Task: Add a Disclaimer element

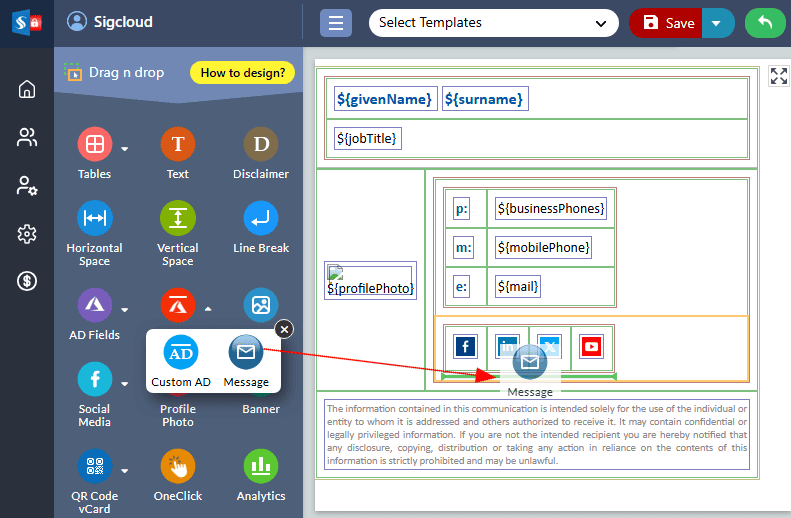Action: pos(261,145)
